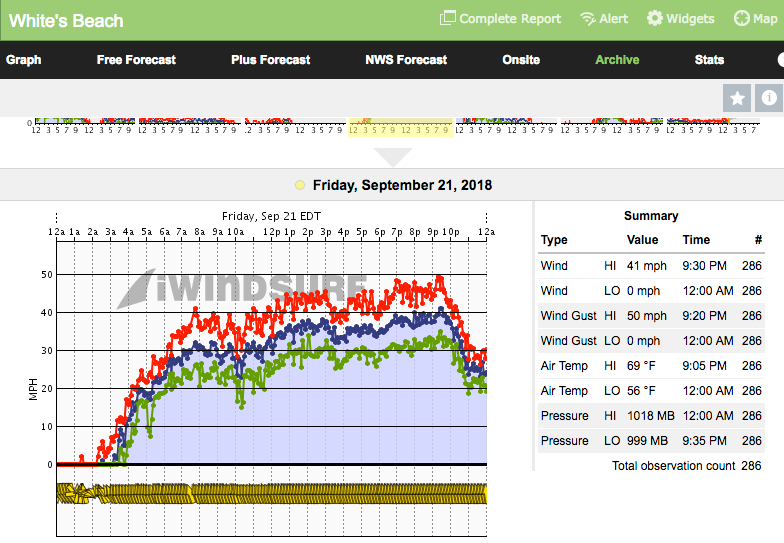Click the Pressure HI value 1018 MB
The width and height of the screenshot is (784, 543).
point(650,416)
